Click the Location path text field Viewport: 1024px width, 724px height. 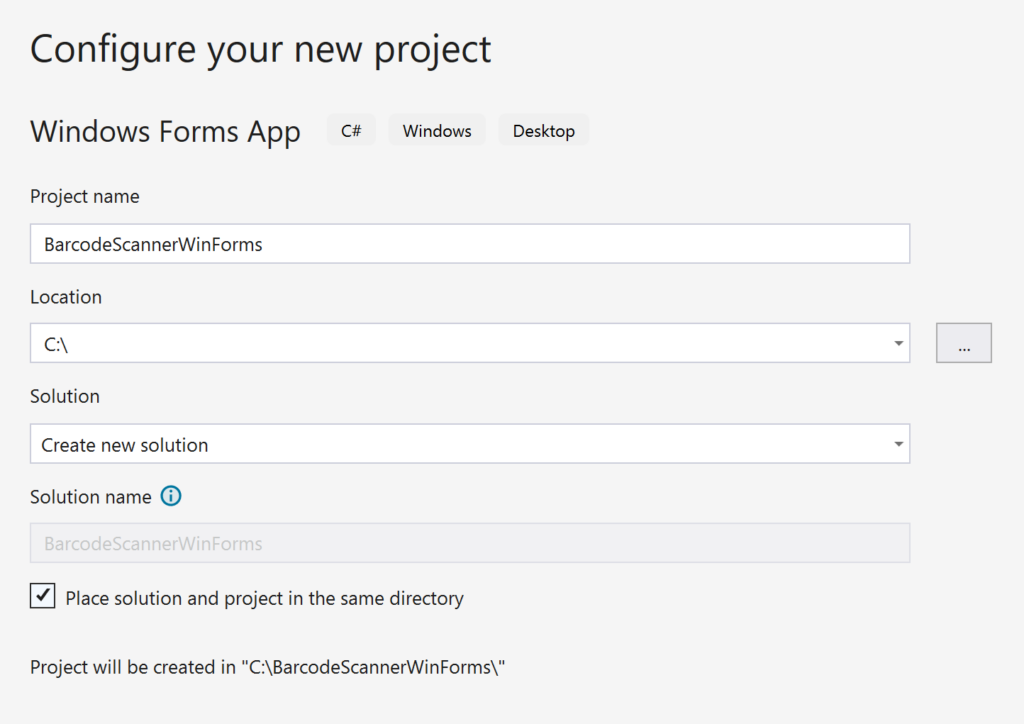click(460, 344)
